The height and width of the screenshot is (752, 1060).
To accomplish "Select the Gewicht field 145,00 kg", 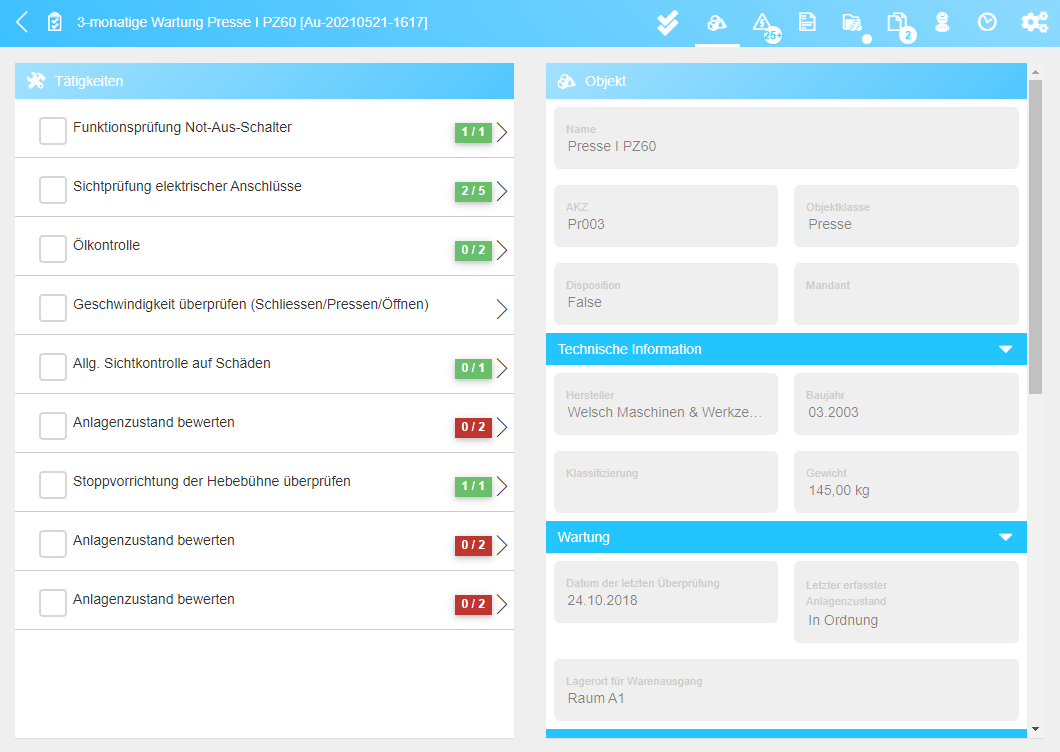I will pos(906,482).
